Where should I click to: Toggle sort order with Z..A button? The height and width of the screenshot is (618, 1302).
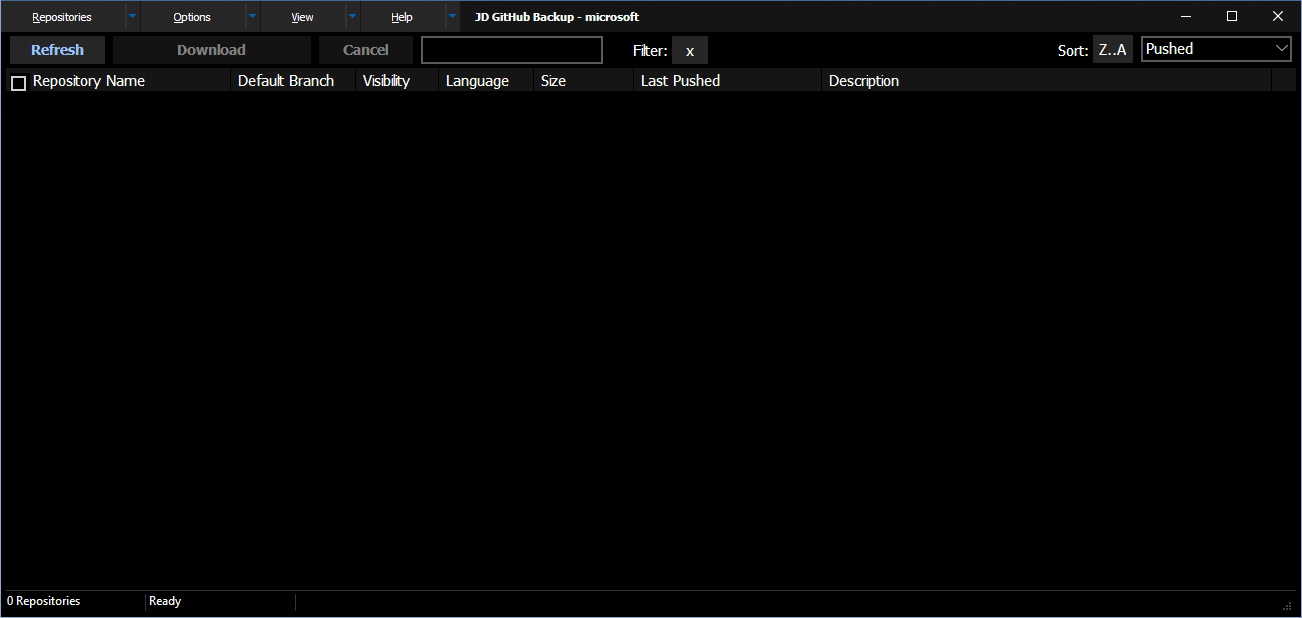click(1112, 50)
